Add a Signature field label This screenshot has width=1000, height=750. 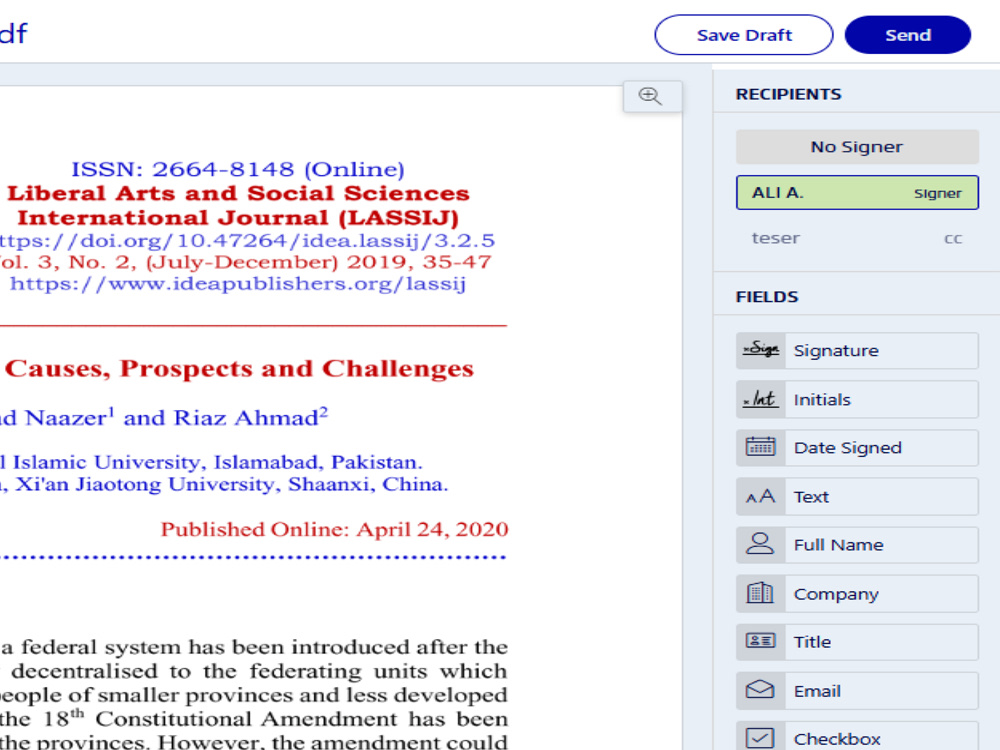click(x=836, y=350)
